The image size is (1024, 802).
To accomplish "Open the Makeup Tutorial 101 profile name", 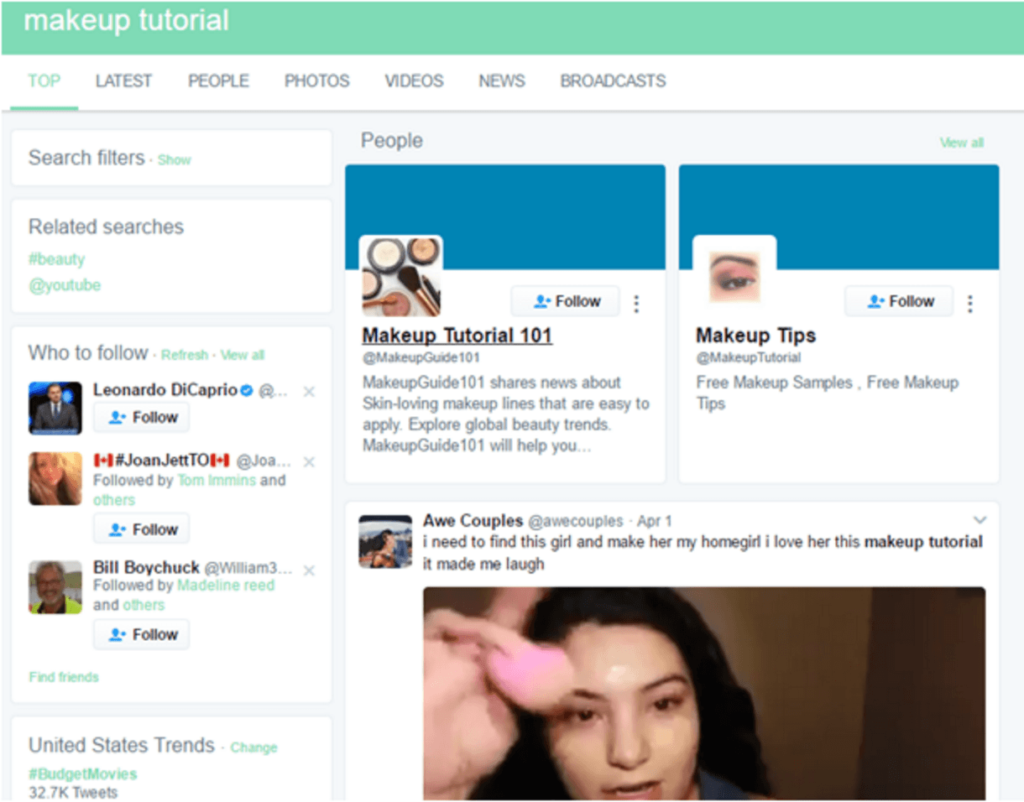I will 457,335.
